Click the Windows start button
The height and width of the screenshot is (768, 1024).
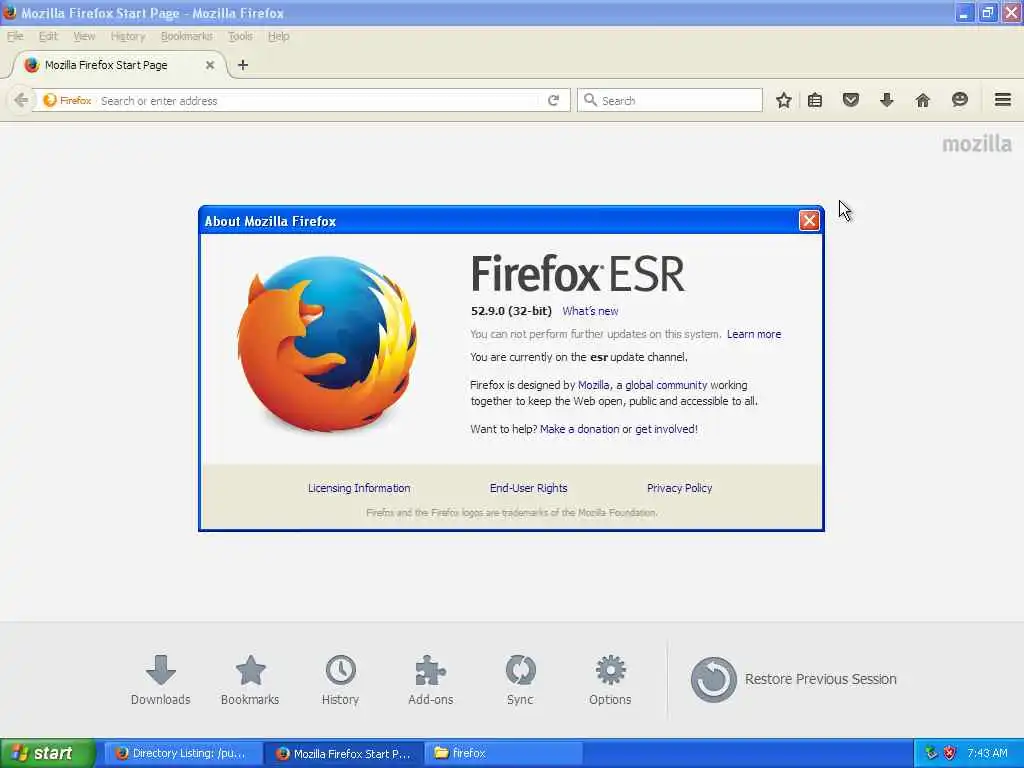[x=48, y=753]
